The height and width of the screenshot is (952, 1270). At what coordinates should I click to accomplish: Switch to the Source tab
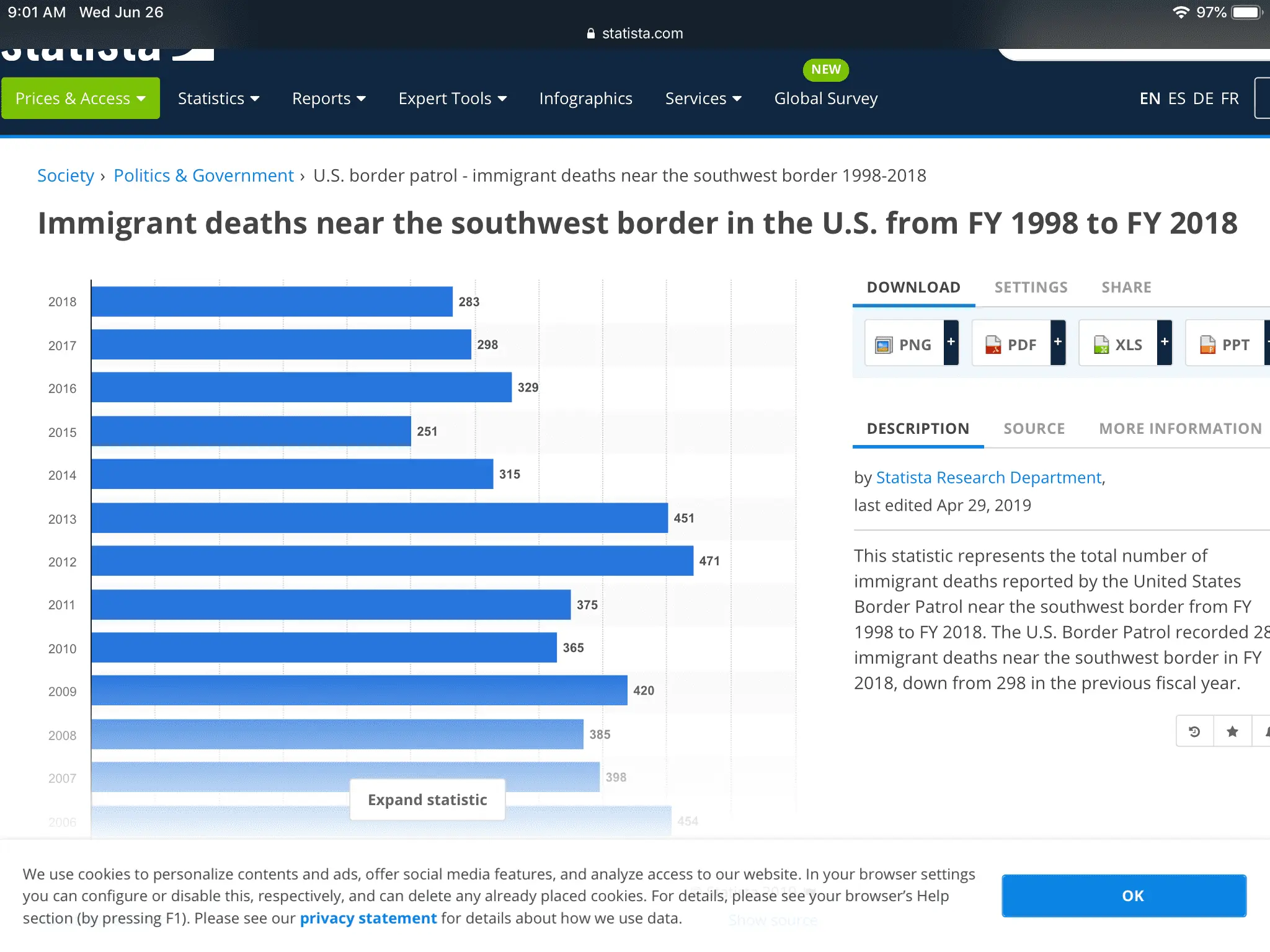1034,429
